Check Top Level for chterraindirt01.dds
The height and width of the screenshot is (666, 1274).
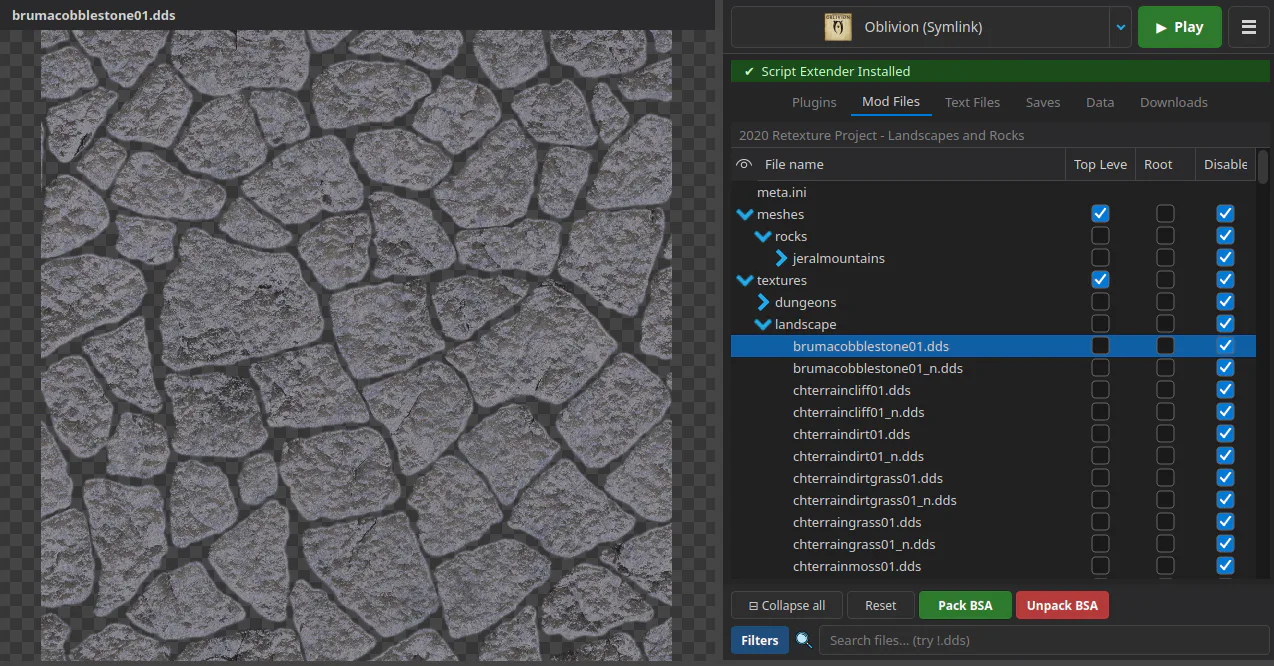pos(1100,434)
